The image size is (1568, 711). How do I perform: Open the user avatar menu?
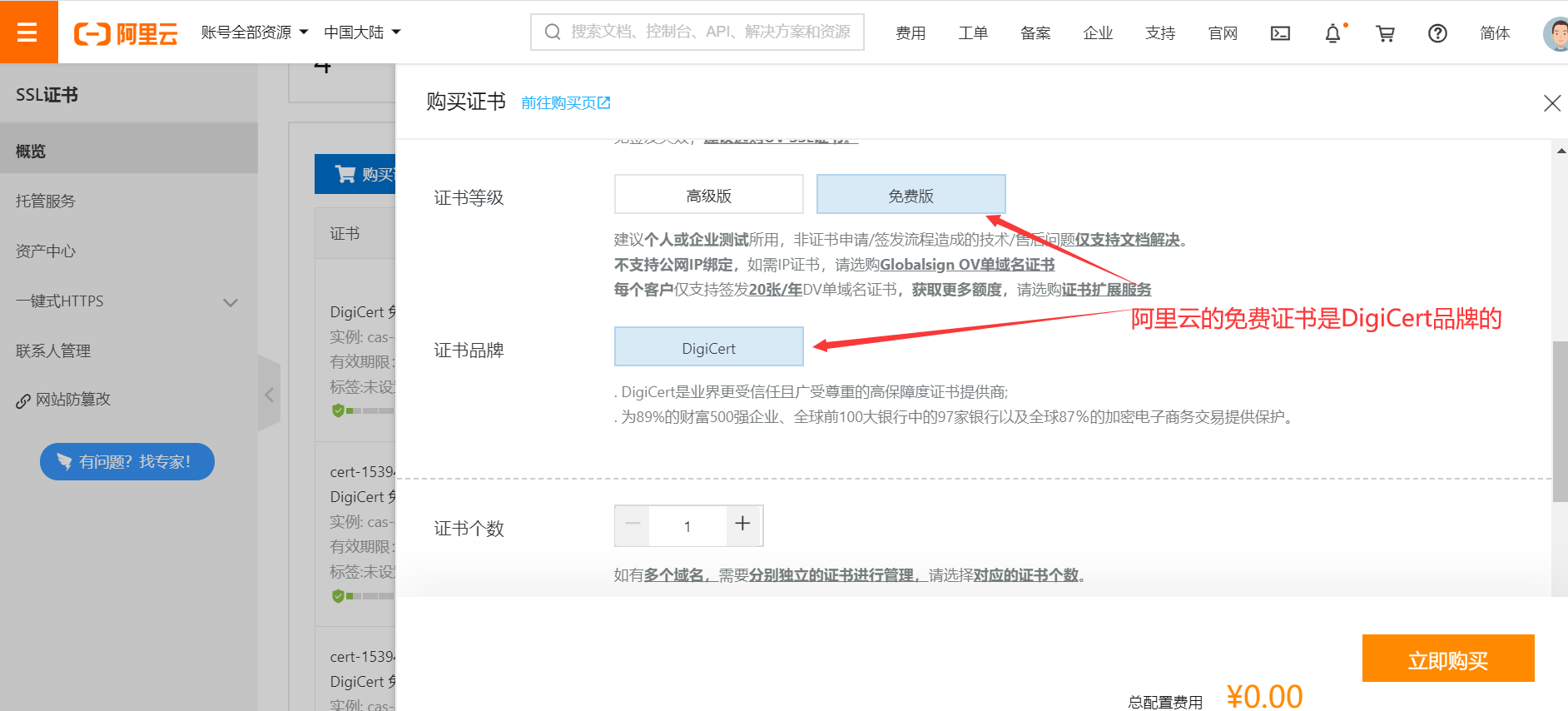click(x=1555, y=33)
